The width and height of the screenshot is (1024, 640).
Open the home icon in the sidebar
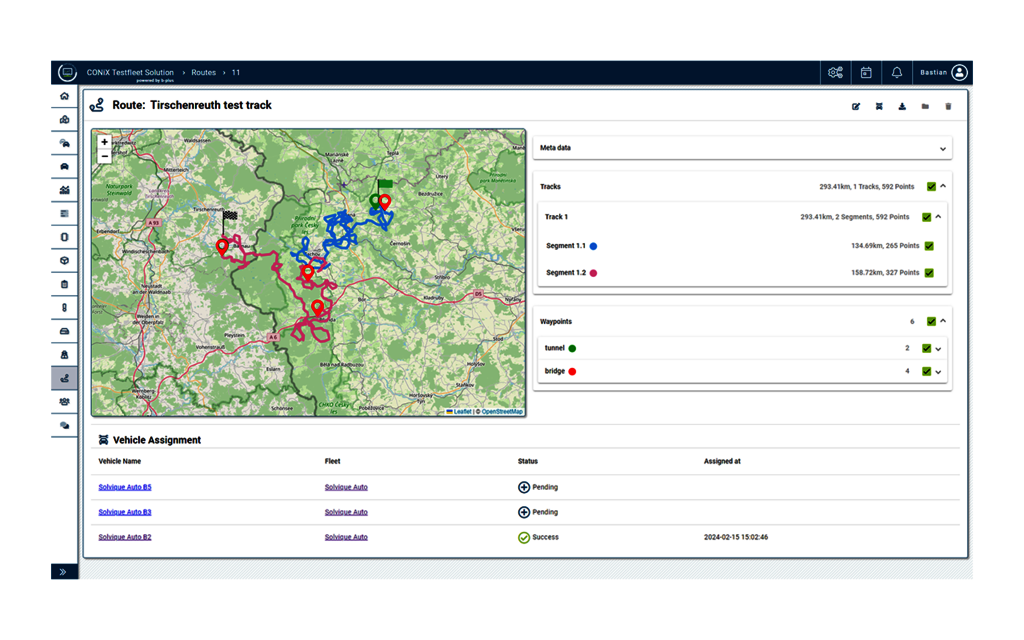click(64, 96)
